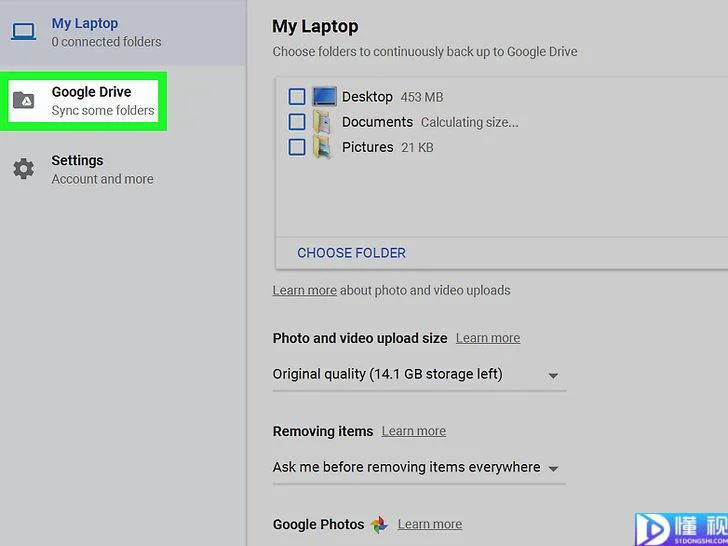
Task: Click the CHOOSE FOLDER button
Action: (x=351, y=253)
